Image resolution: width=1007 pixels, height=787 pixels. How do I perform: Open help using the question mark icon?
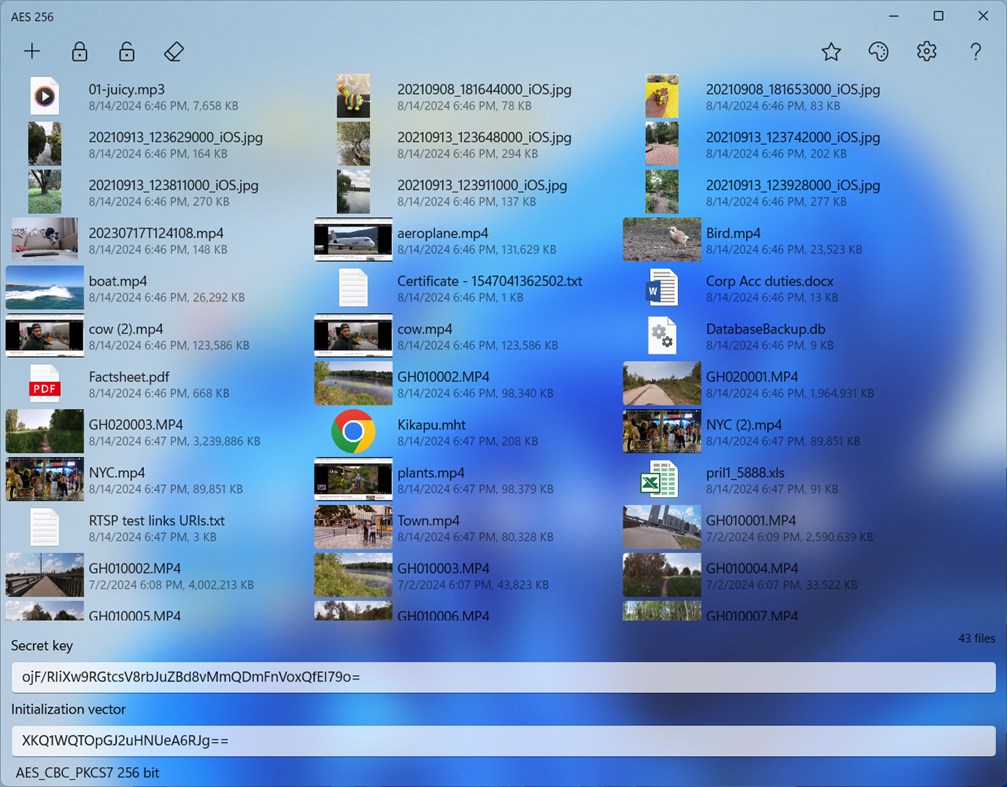pyautogui.click(x=975, y=51)
